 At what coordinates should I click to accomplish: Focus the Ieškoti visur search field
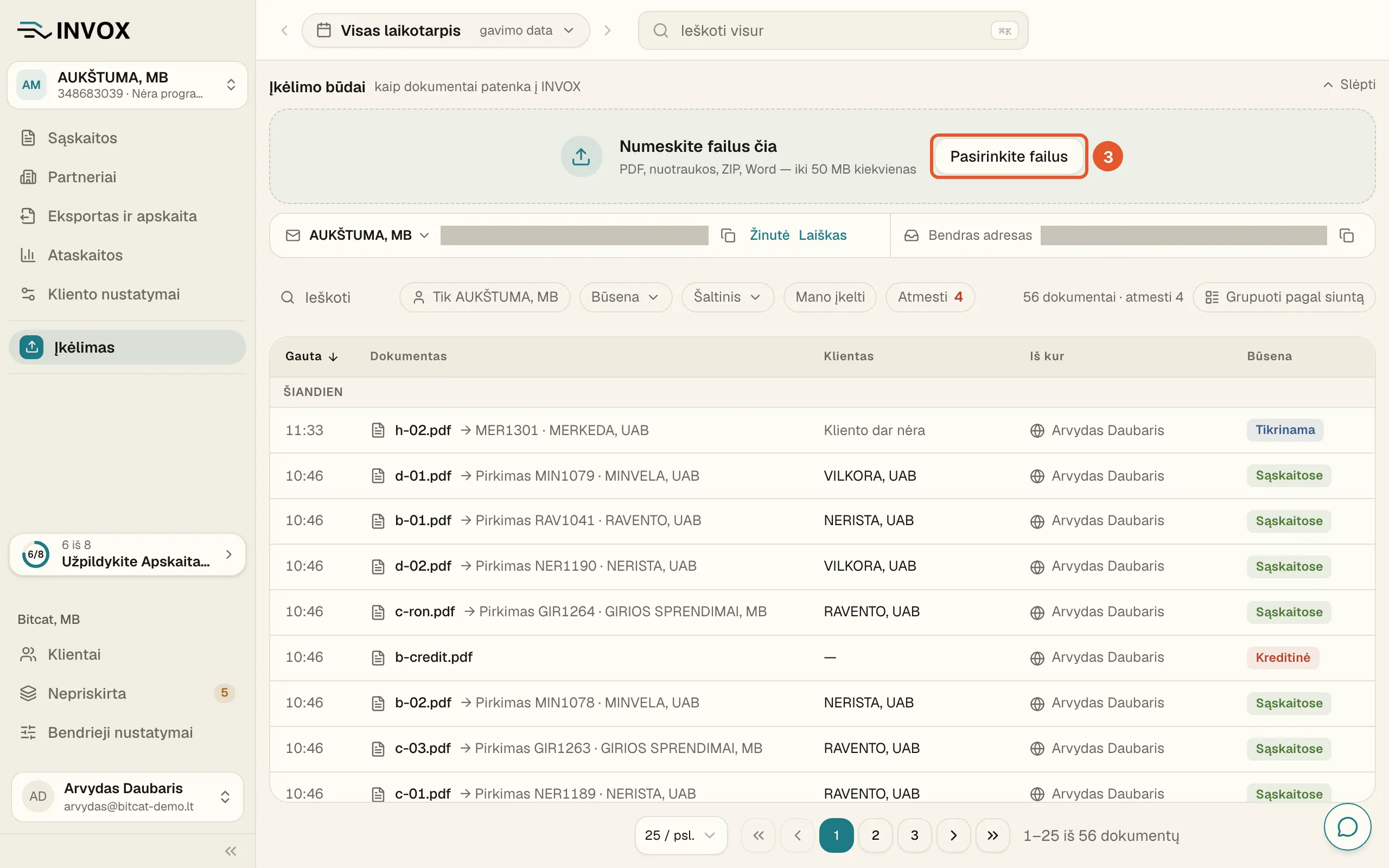pos(833,30)
